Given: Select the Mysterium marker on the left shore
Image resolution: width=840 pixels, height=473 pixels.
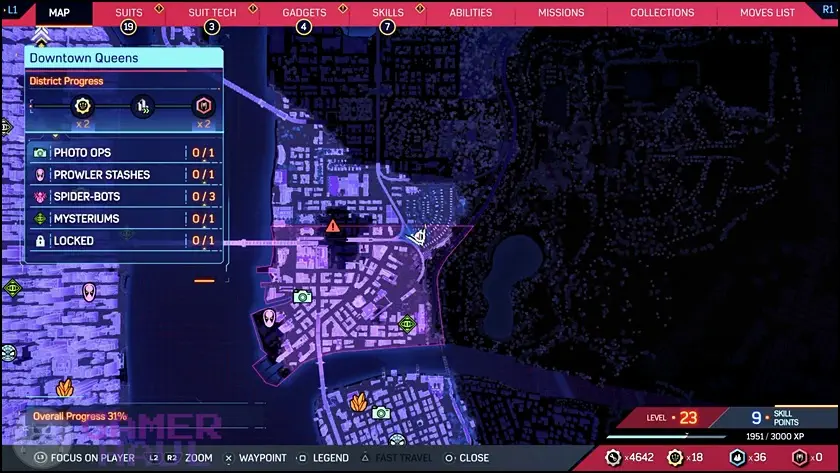Looking at the screenshot, I should coord(12,288).
